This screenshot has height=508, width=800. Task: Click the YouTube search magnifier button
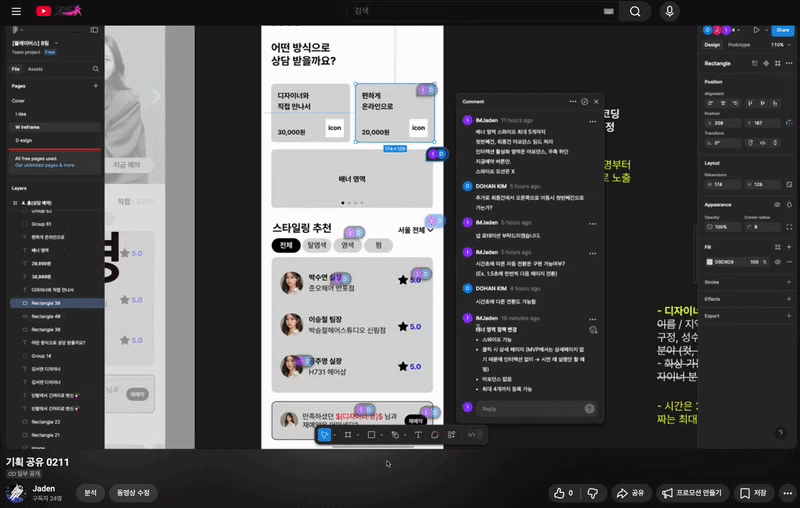coord(635,11)
